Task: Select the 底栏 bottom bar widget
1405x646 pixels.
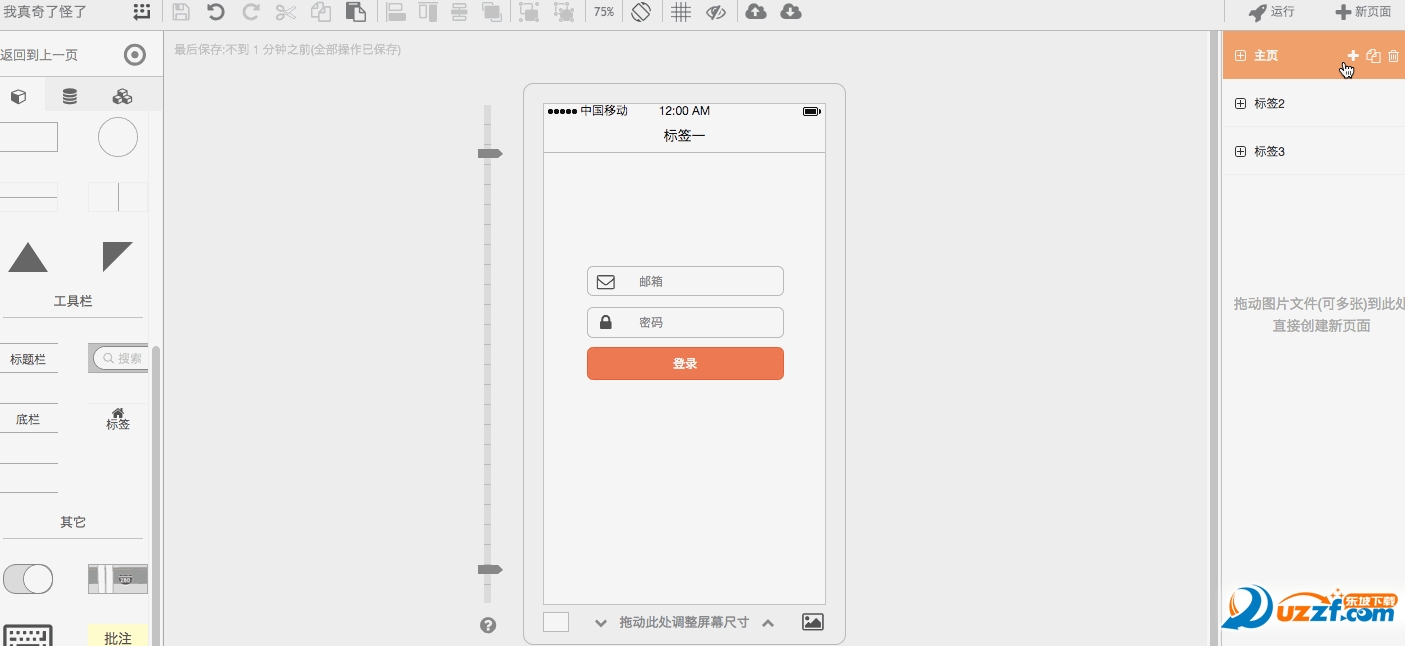Action: [x=28, y=419]
